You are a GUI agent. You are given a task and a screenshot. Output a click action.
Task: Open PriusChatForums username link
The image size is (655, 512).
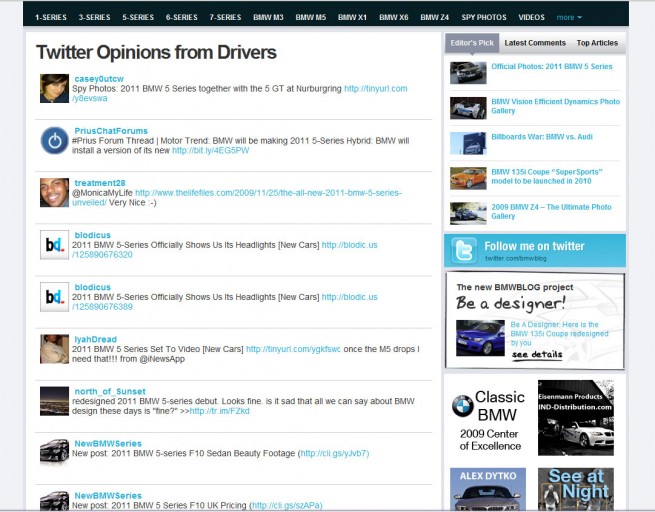[111, 131]
